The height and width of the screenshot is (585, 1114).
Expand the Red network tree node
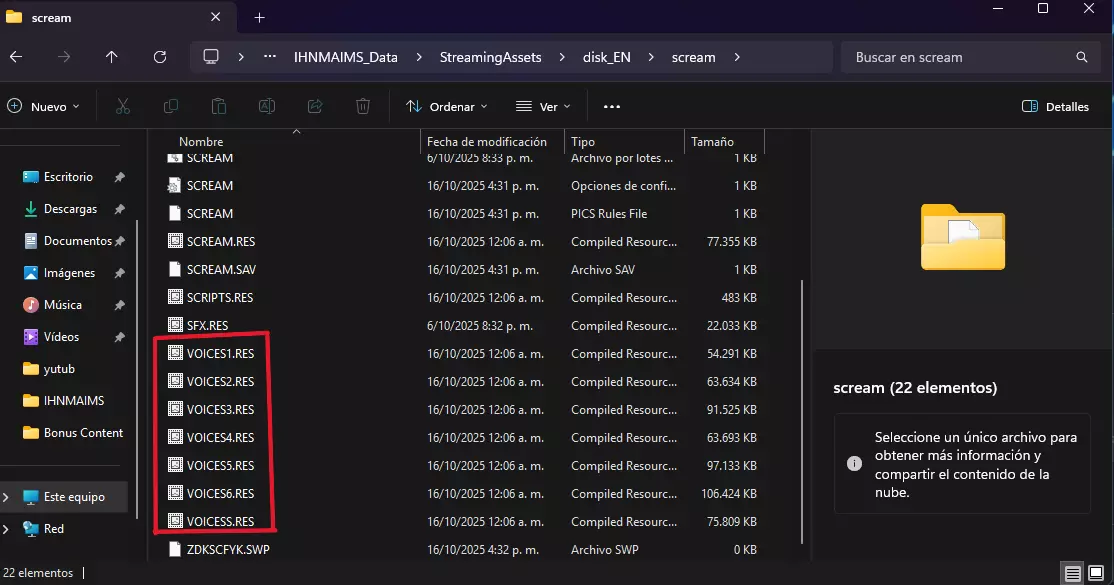click(6, 529)
